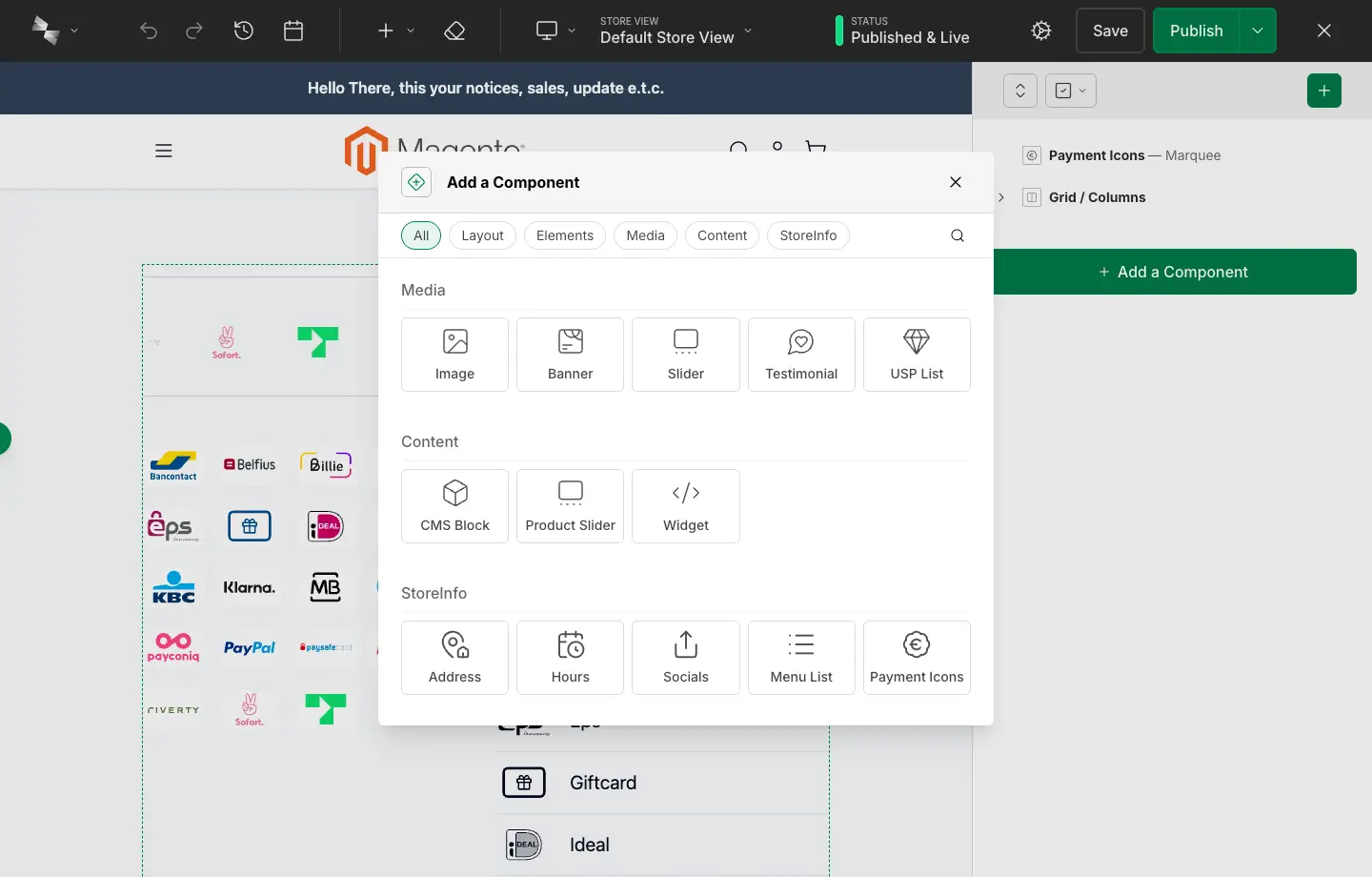
Task: Select the Product Slider component
Action: (570, 505)
